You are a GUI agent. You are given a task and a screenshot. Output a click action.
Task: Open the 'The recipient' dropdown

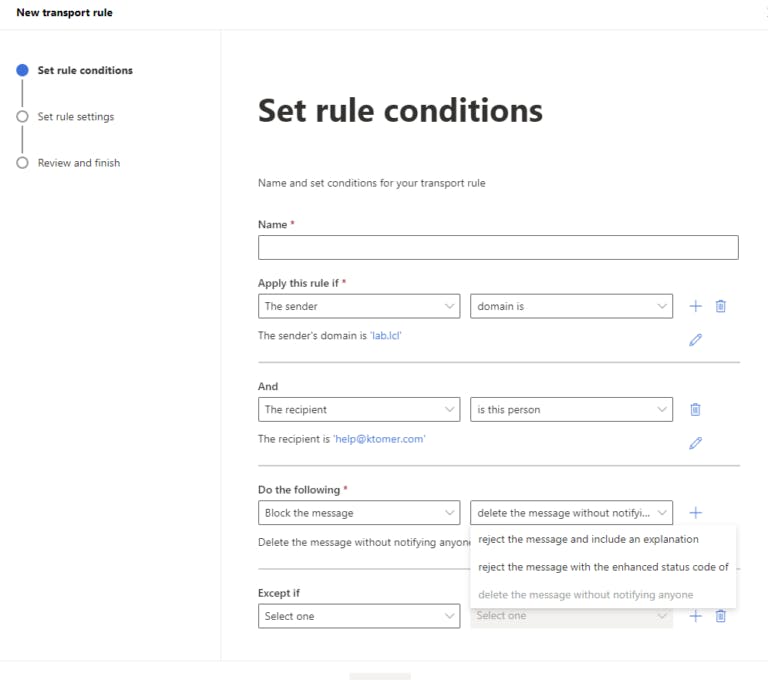click(359, 409)
